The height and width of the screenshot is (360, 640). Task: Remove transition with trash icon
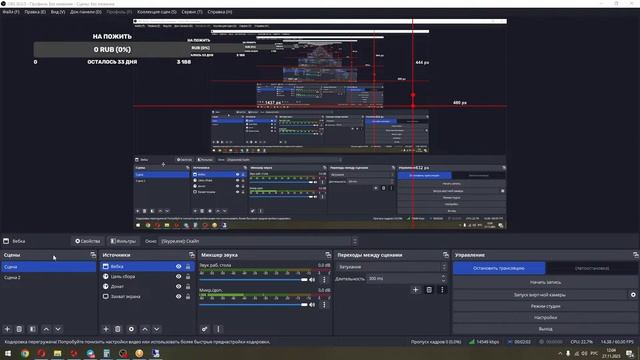[429, 290]
